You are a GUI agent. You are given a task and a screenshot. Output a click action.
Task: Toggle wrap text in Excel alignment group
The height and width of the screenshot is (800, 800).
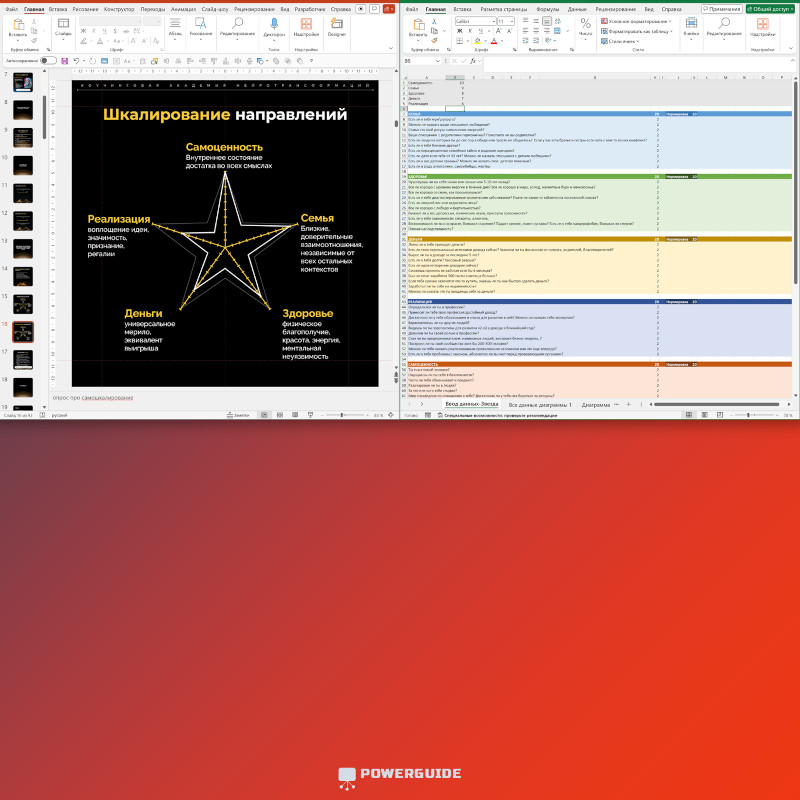557,21
